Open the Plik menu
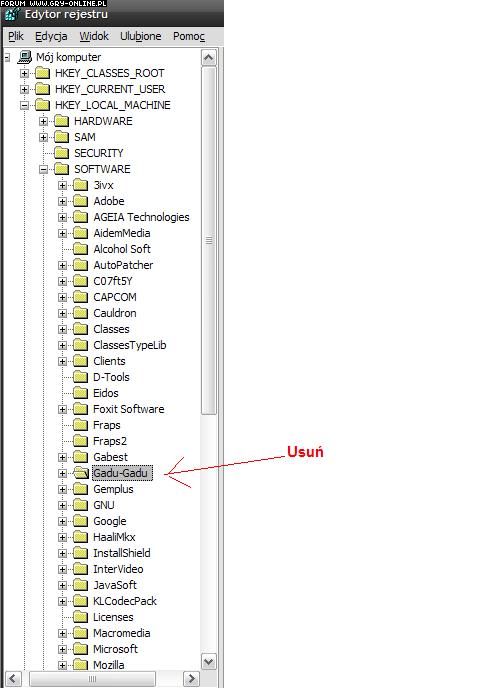503x691 pixels. click(16, 36)
